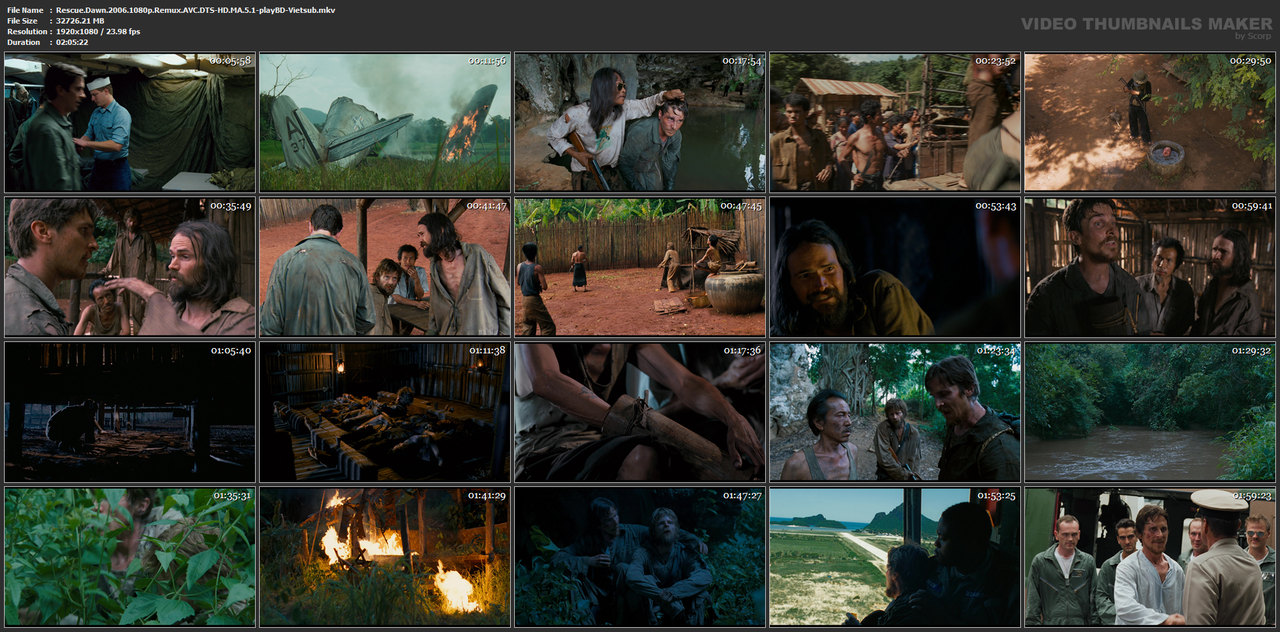Image resolution: width=1280 pixels, height=632 pixels.
Task: Open the thumbnail stamped 01:05:40
Action: pos(130,412)
